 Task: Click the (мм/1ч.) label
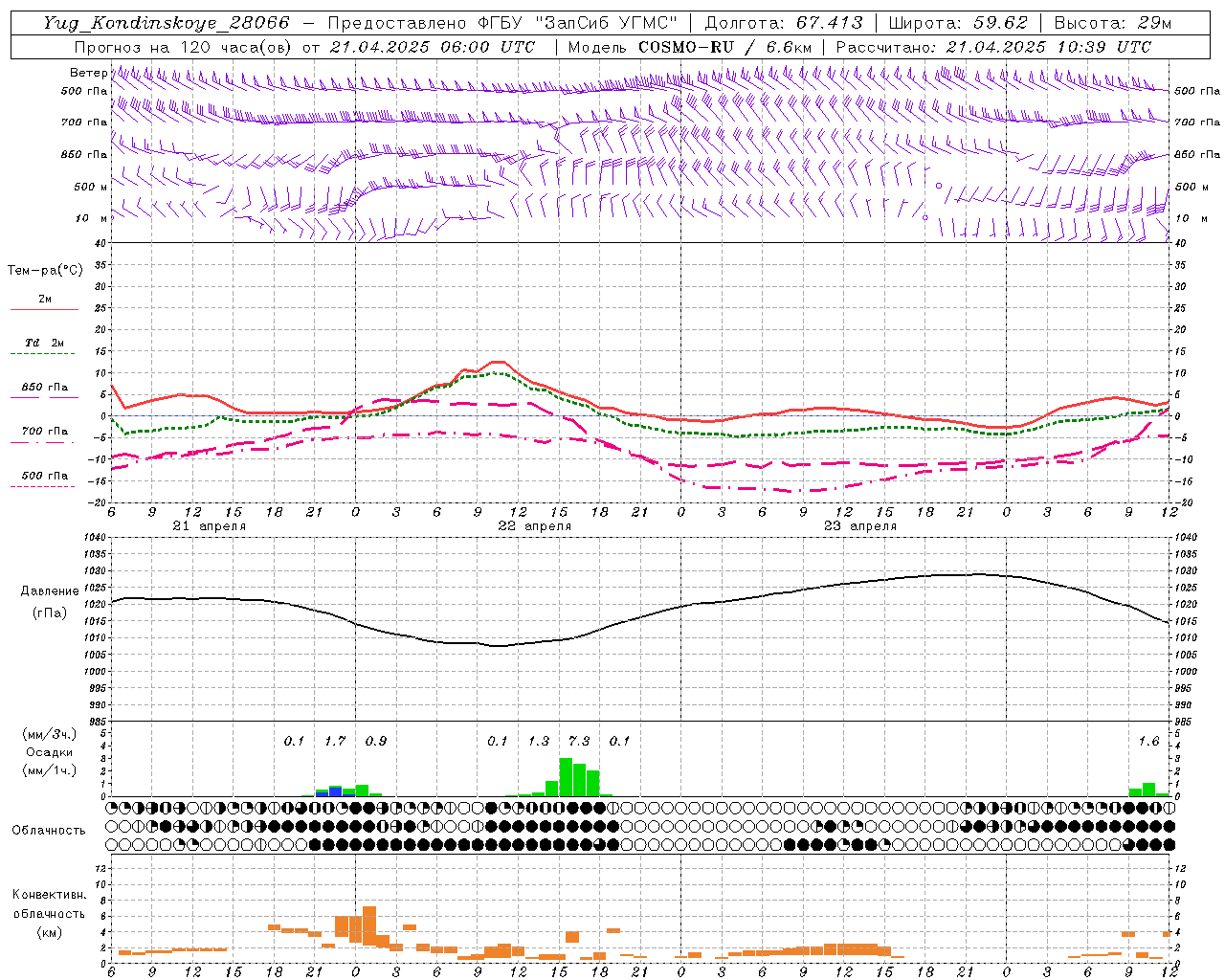(x=49, y=770)
